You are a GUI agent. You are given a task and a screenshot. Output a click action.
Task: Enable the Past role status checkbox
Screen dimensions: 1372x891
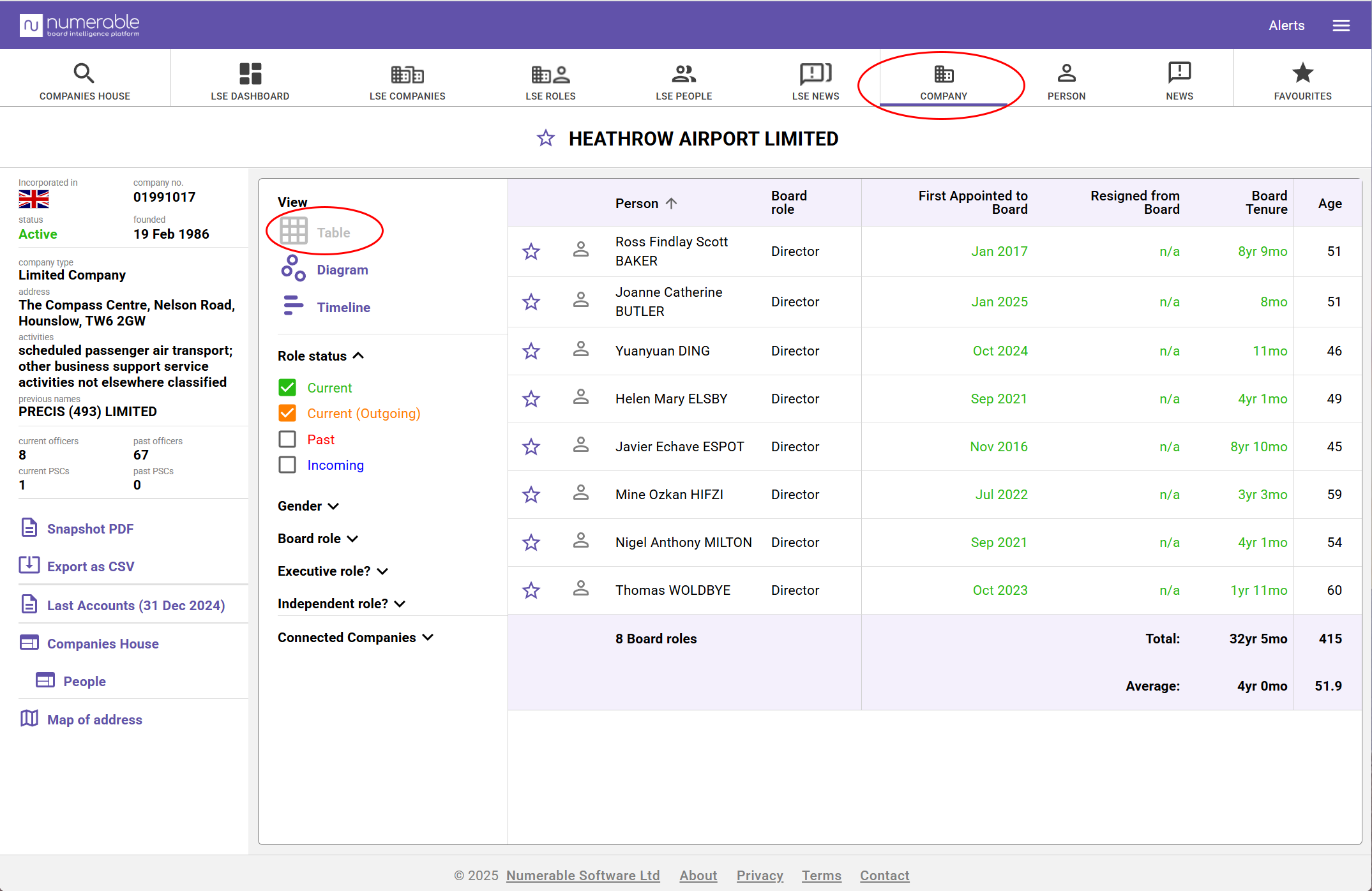pos(287,439)
